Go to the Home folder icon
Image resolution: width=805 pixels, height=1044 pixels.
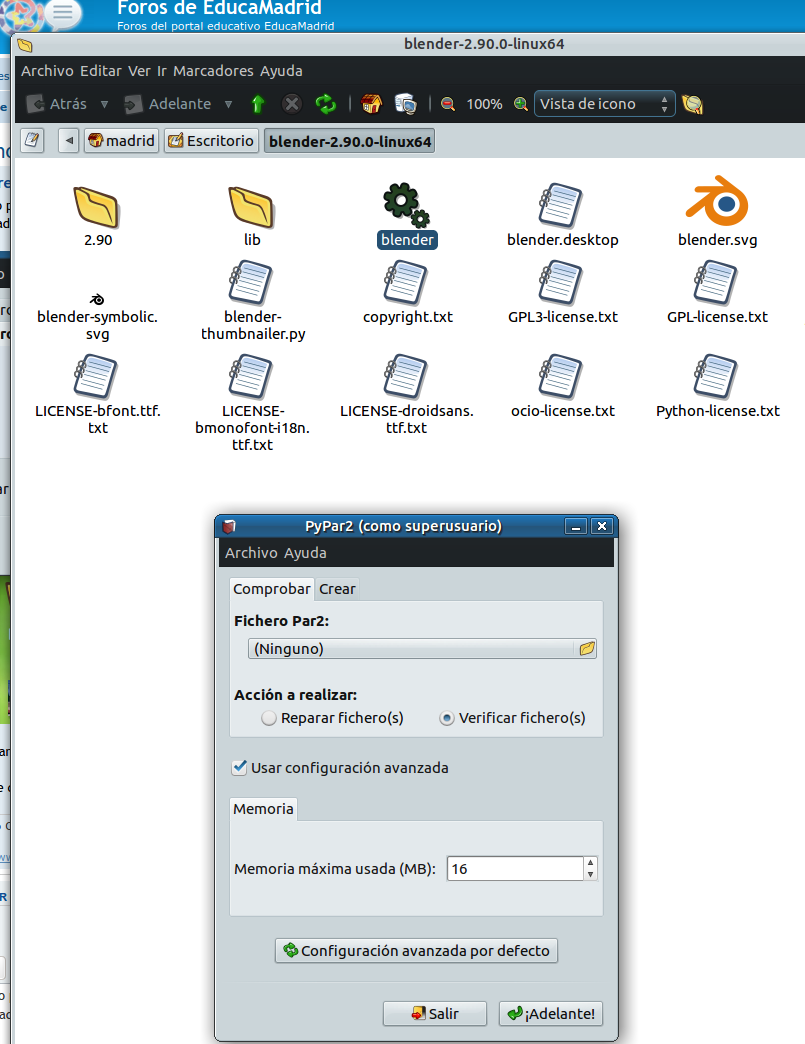[372, 104]
